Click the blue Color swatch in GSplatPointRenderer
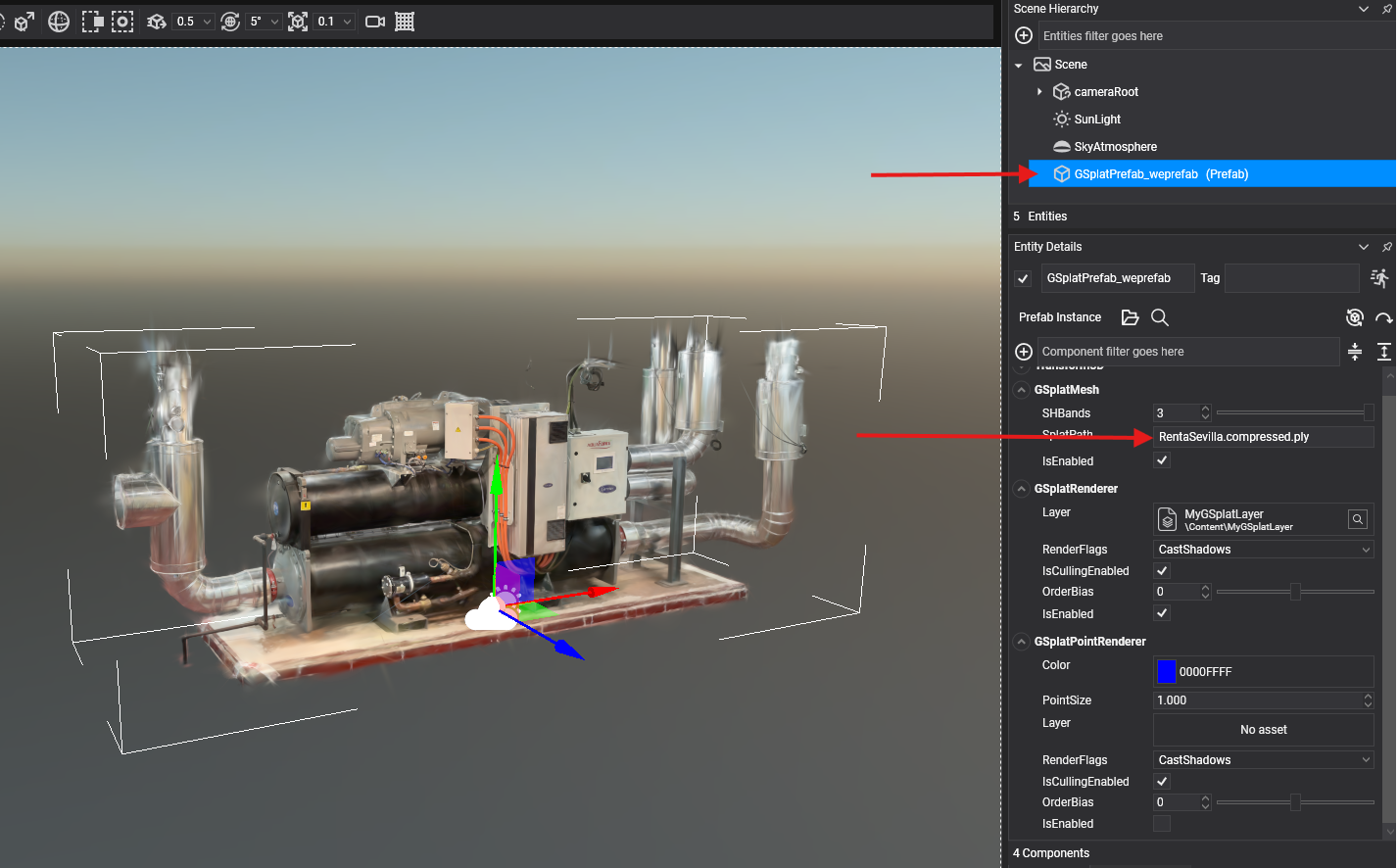Image resolution: width=1398 pixels, height=868 pixels. coord(1166,672)
